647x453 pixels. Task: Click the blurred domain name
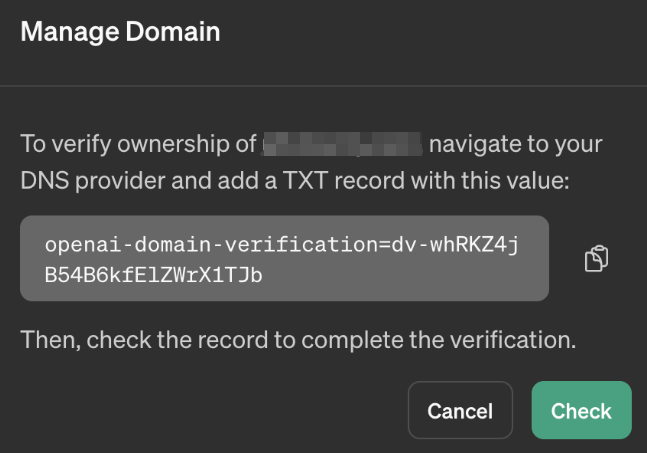342,145
